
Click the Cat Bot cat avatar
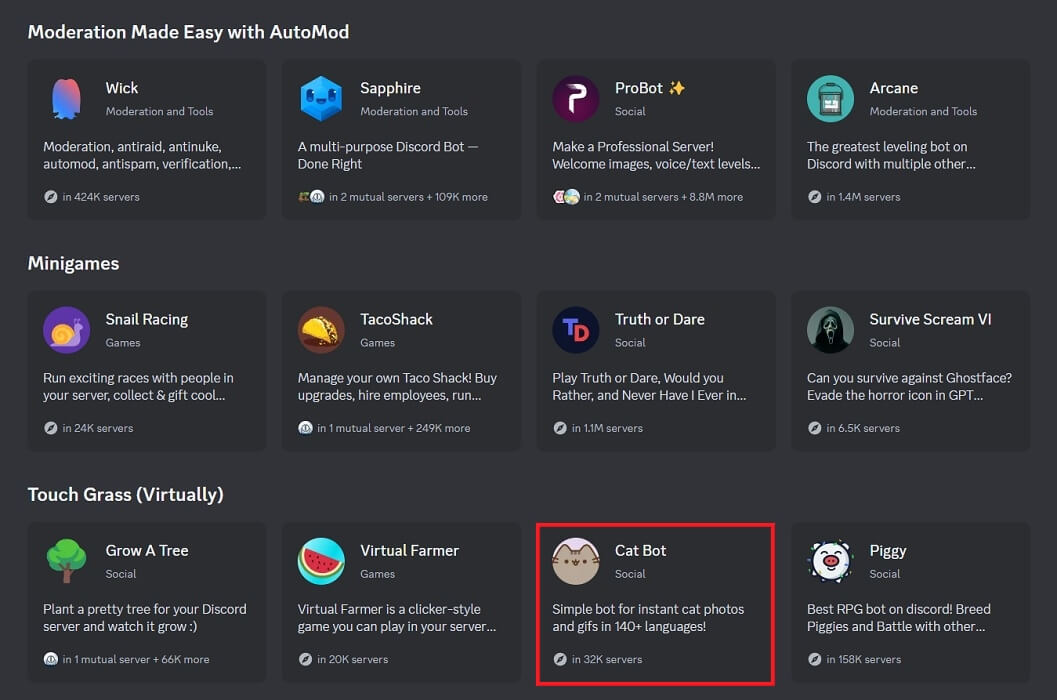click(575, 561)
